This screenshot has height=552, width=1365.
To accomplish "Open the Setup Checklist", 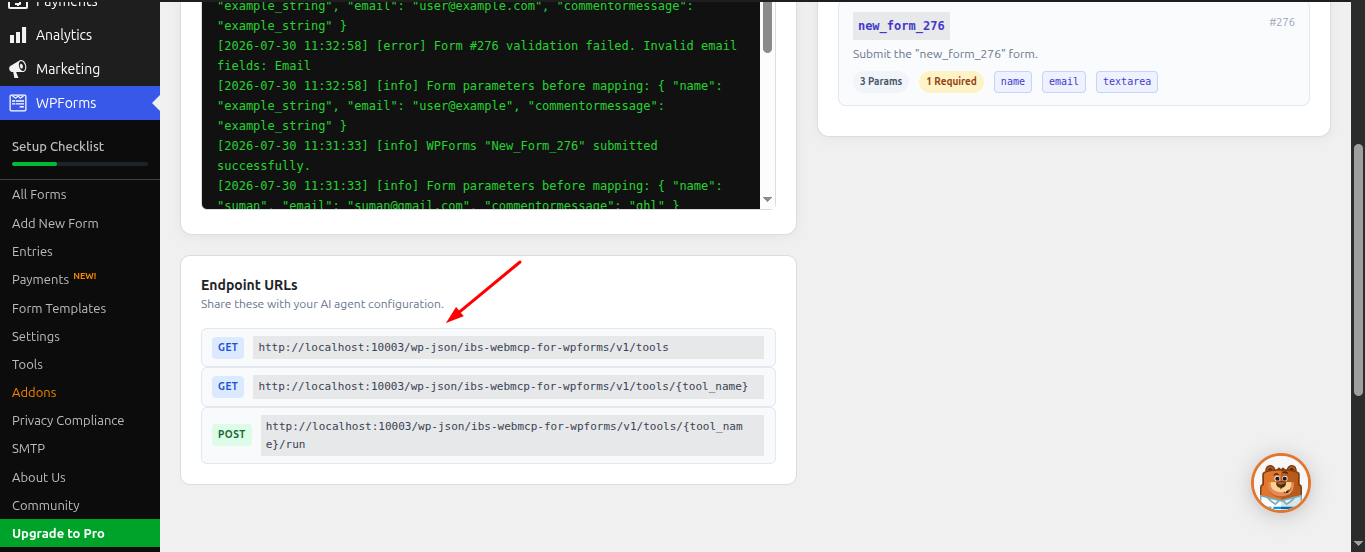I will click(x=58, y=146).
